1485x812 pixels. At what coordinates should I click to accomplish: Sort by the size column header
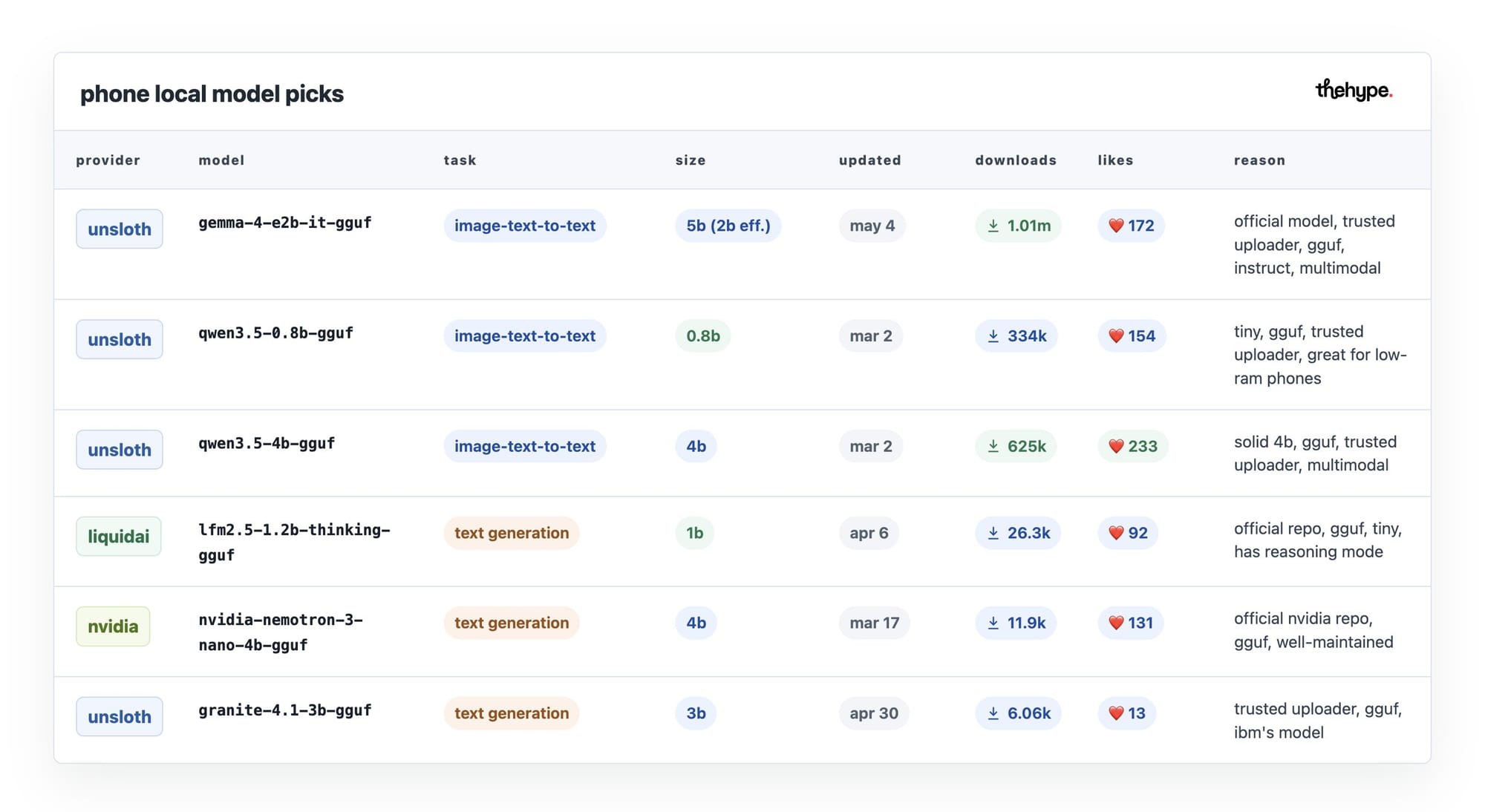(x=691, y=160)
